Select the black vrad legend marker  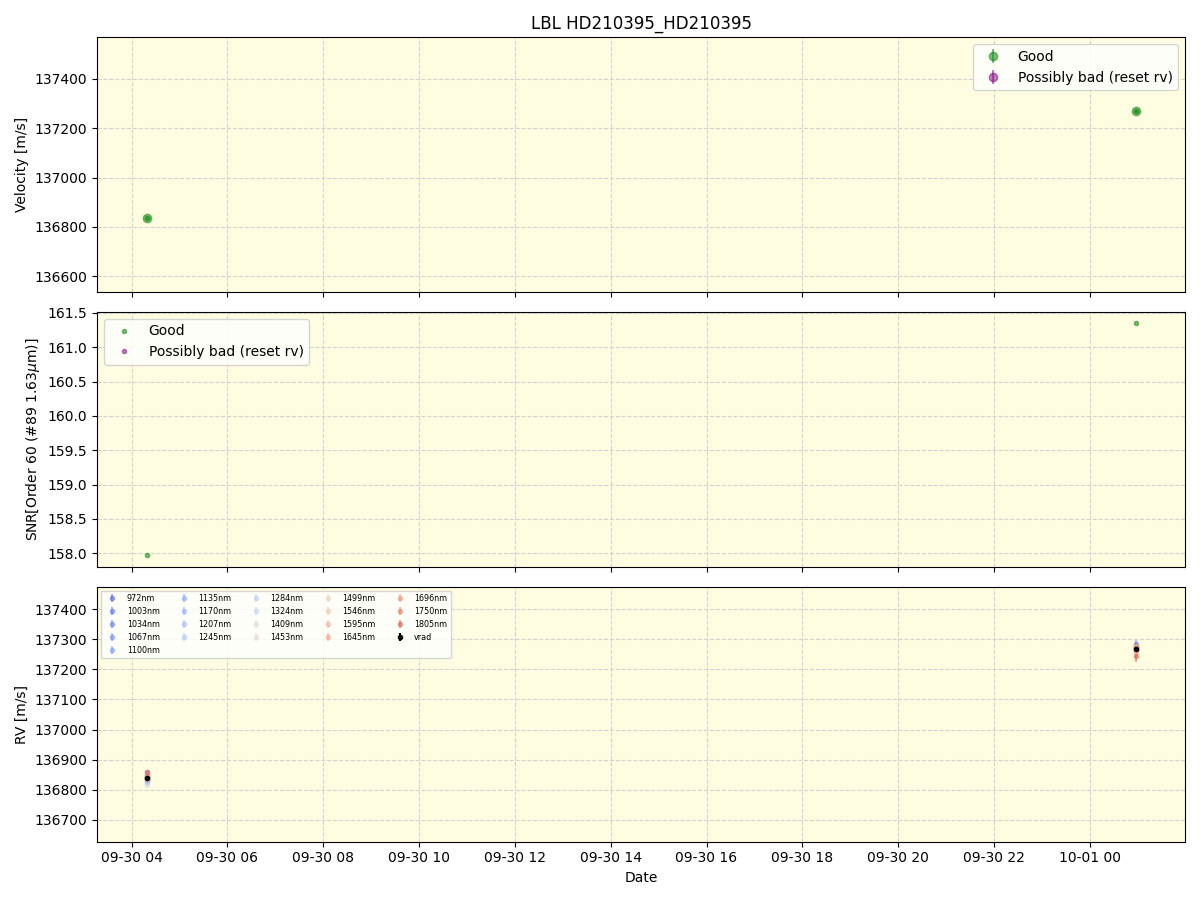(400, 637)
